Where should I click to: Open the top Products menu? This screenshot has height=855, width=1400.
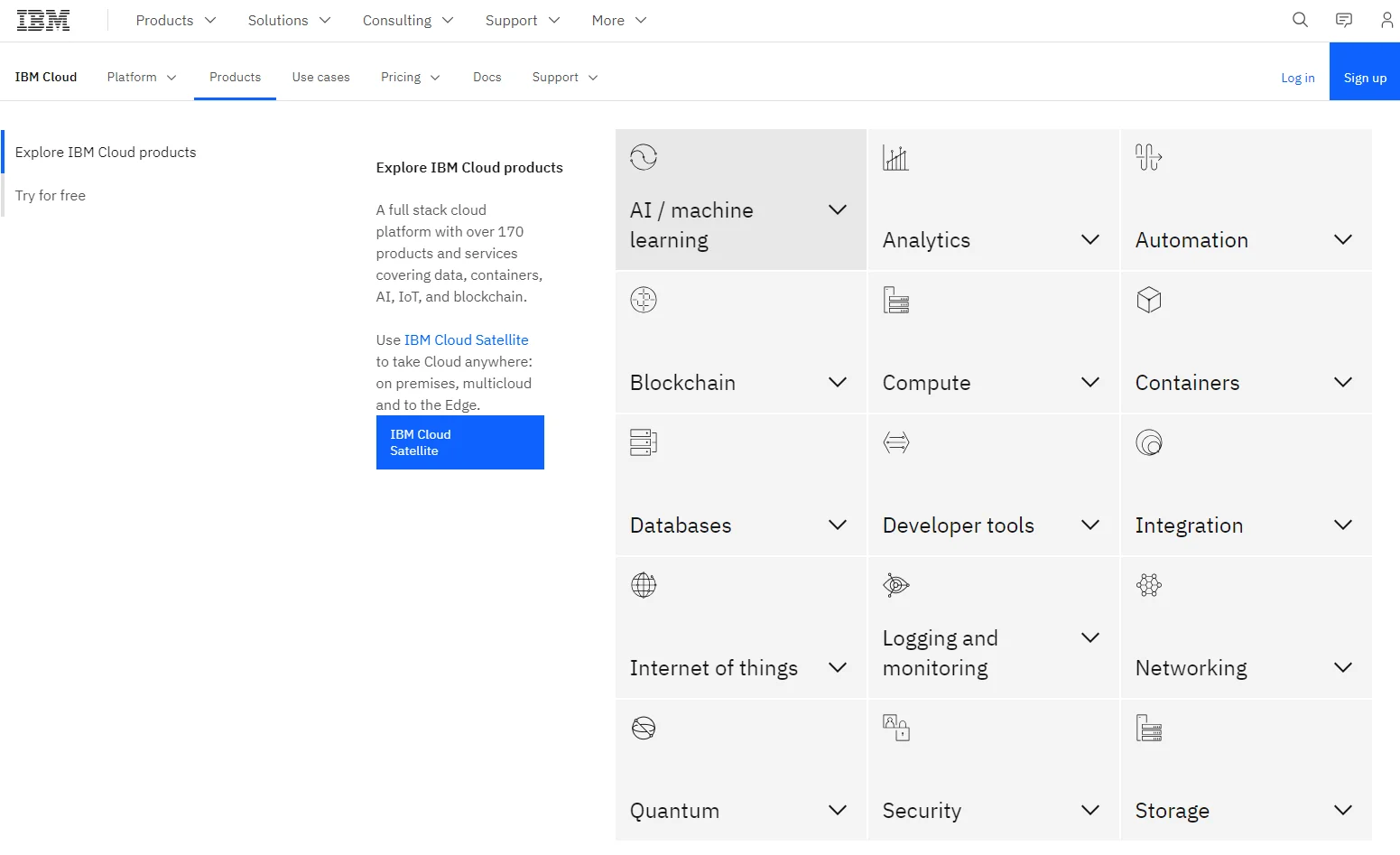tap(176, 20)
